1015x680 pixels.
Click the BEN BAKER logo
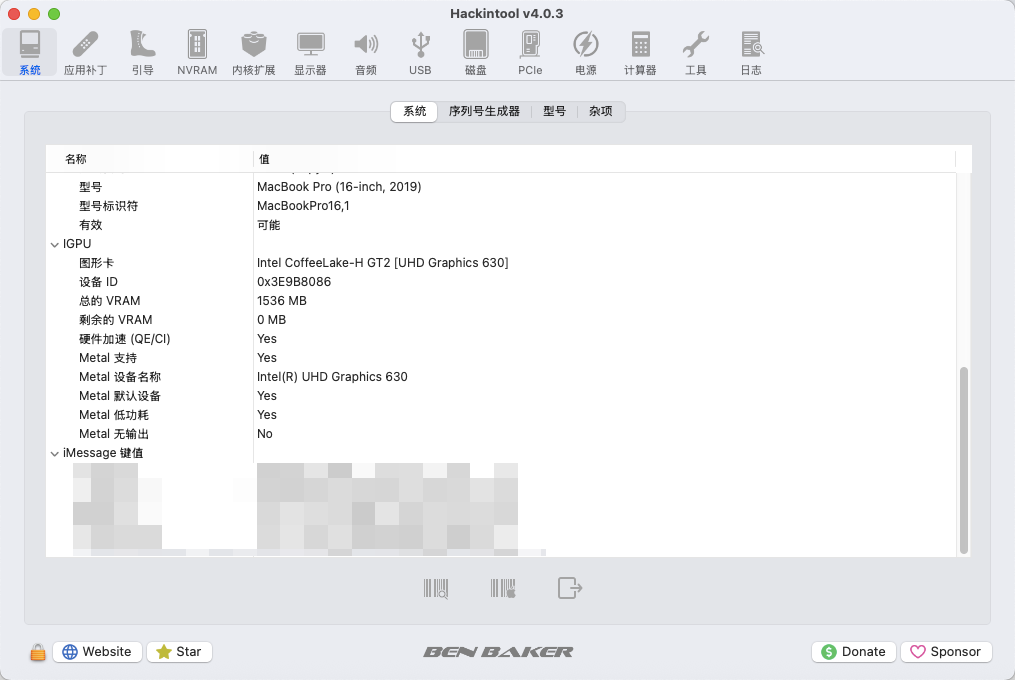(x=498, y=652)
